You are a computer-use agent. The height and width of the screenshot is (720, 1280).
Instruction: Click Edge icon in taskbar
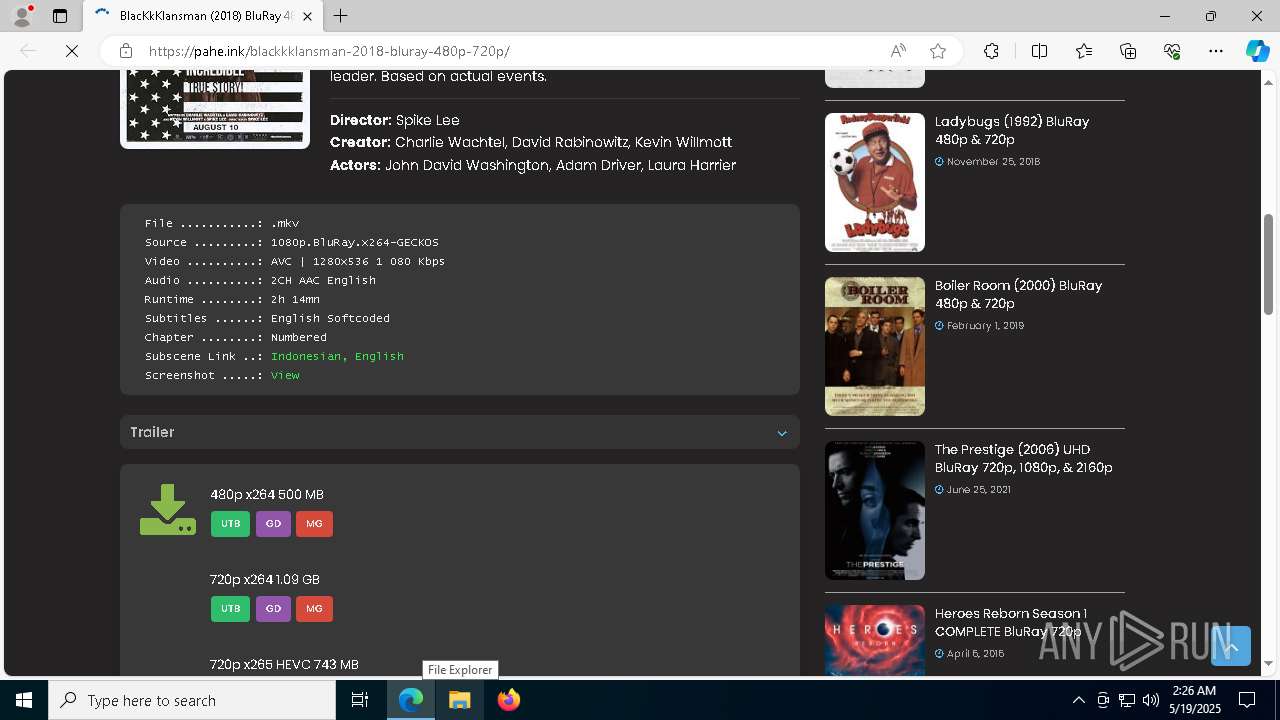(411, 700)
